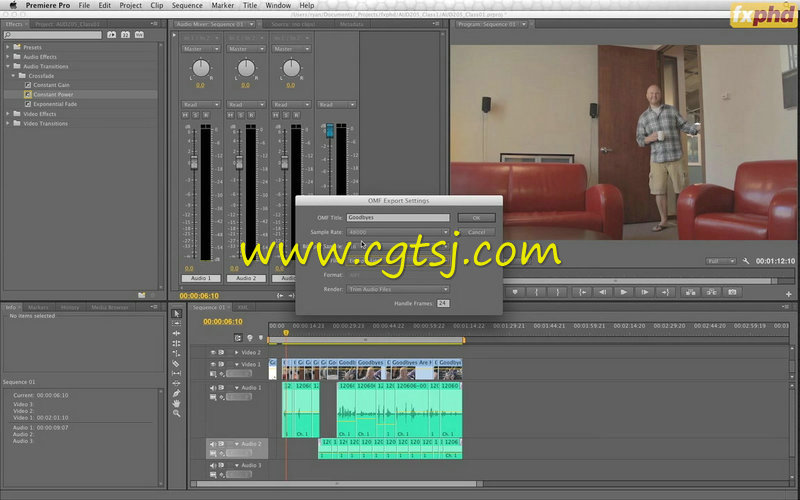The width and height of the screenshot is (800, 500).
Task: Select the Pen tool
Action: coord(177,393)
